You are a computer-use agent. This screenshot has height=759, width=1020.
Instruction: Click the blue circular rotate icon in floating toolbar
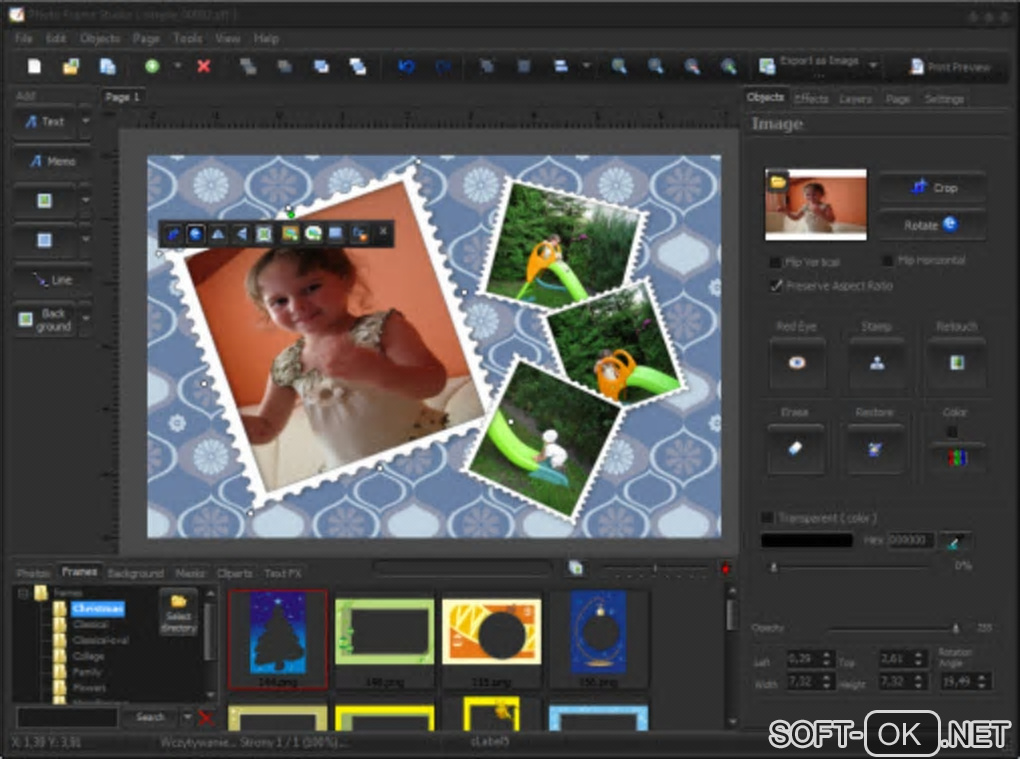[195, 233]
